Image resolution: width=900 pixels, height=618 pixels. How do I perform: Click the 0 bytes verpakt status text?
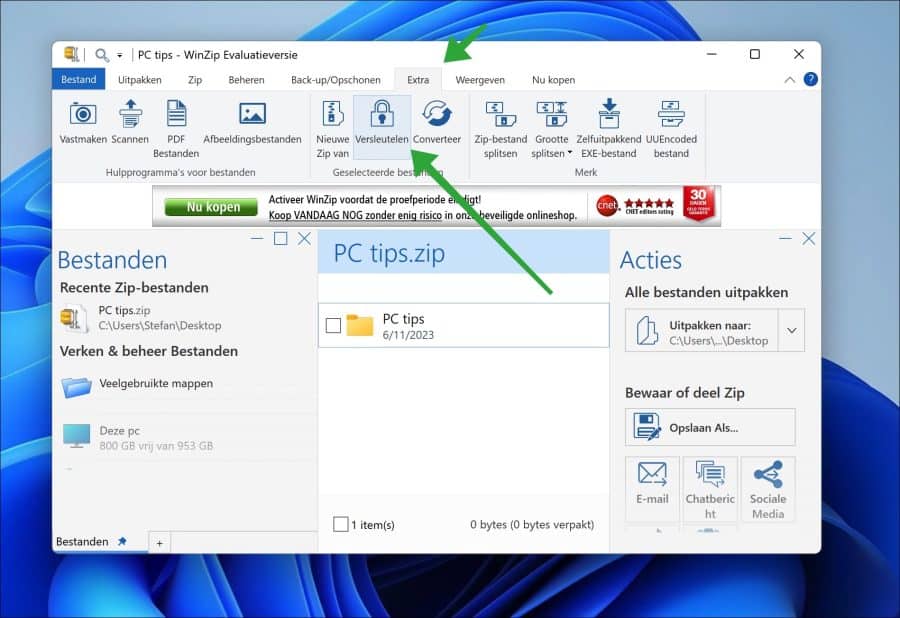pos(532,524)
